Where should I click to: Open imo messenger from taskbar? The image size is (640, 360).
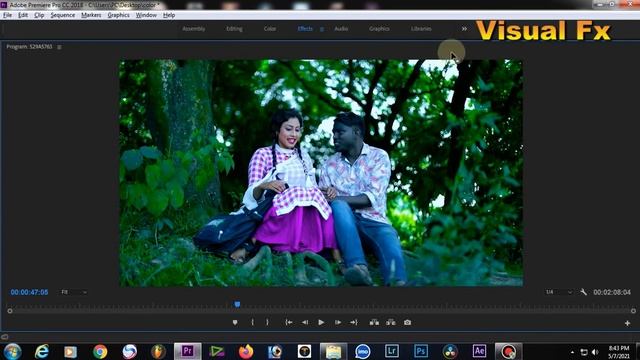(x=362, y=351)
